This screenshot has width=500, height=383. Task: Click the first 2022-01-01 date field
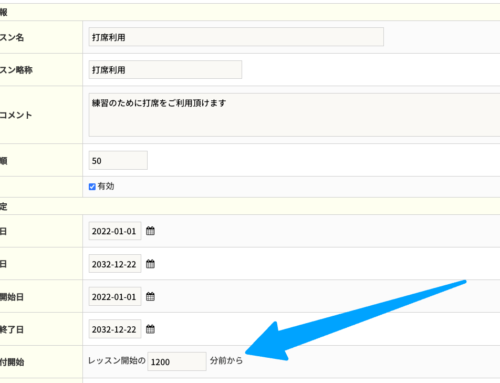coord(115,231)
